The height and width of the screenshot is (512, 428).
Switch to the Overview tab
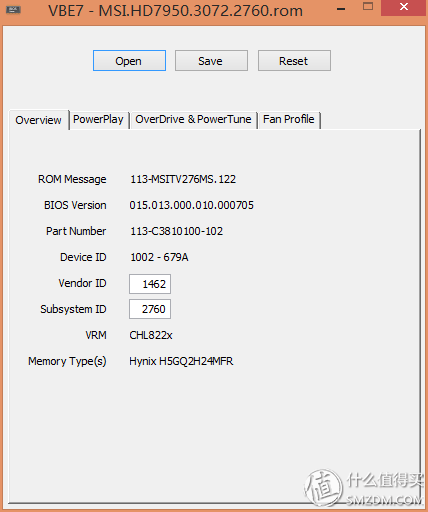tap(39, 120)
